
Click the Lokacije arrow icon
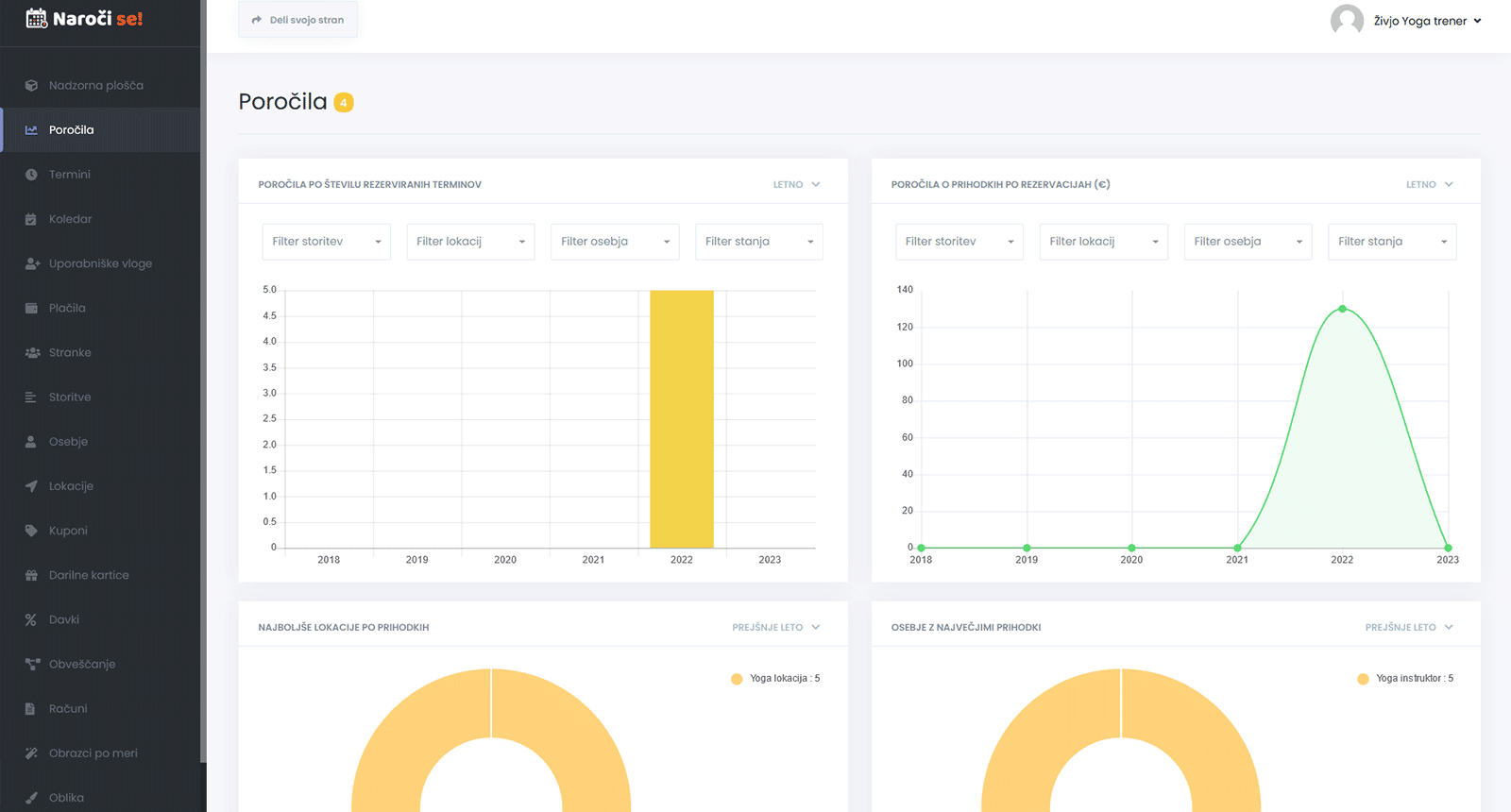(31, 486)
